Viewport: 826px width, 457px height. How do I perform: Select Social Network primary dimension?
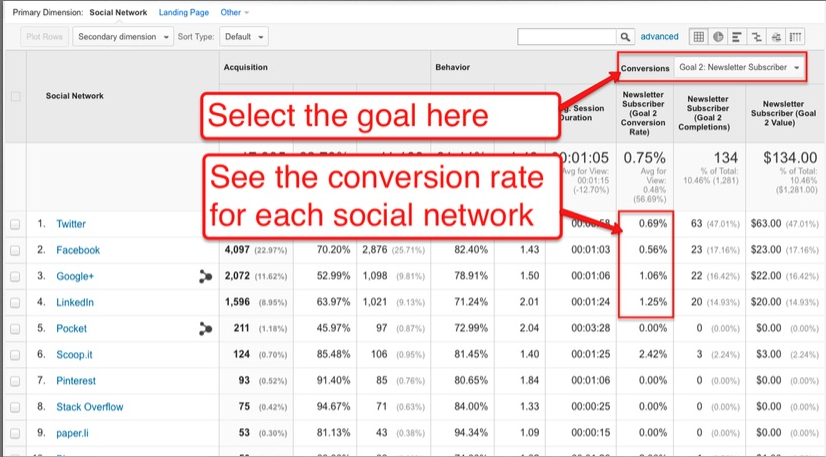pos(118,12)
